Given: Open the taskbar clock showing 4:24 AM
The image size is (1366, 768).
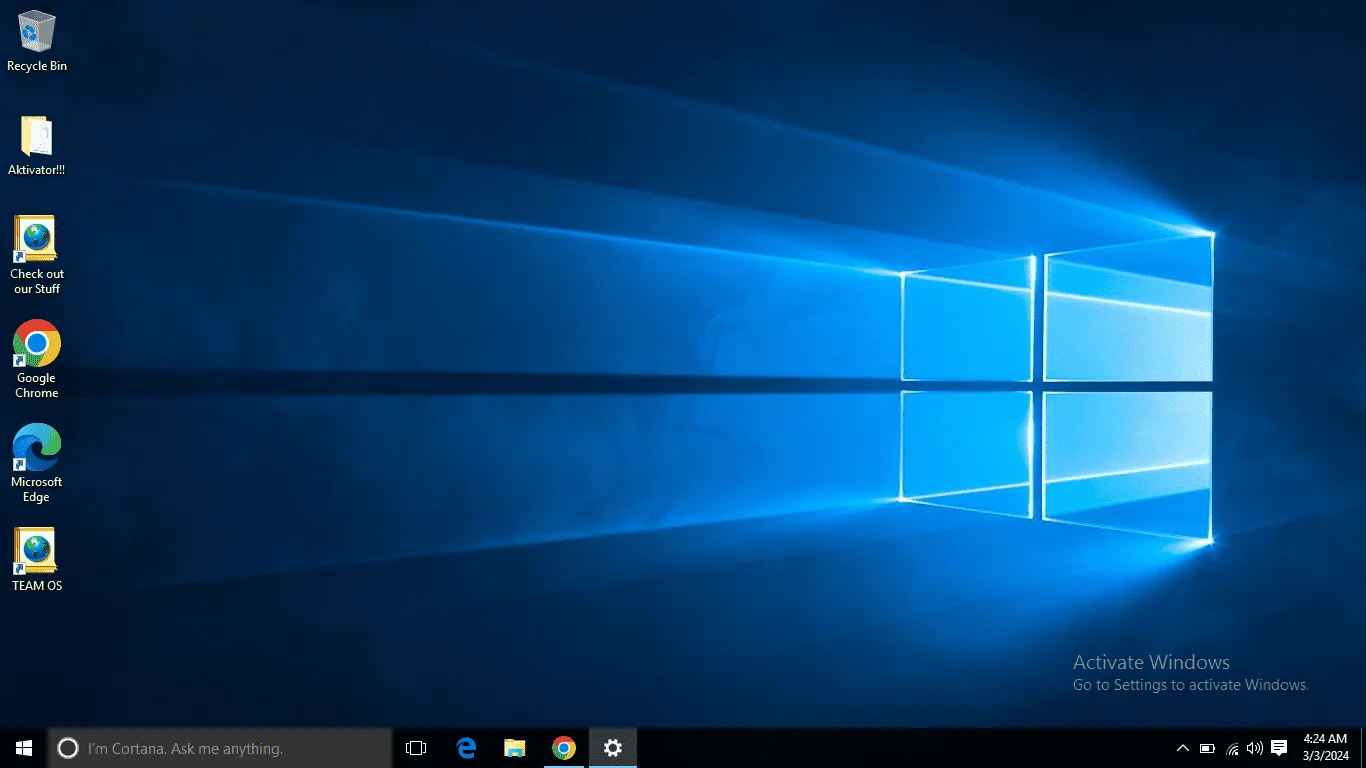Looking at the screenshot, I should tap(1325, 748).
